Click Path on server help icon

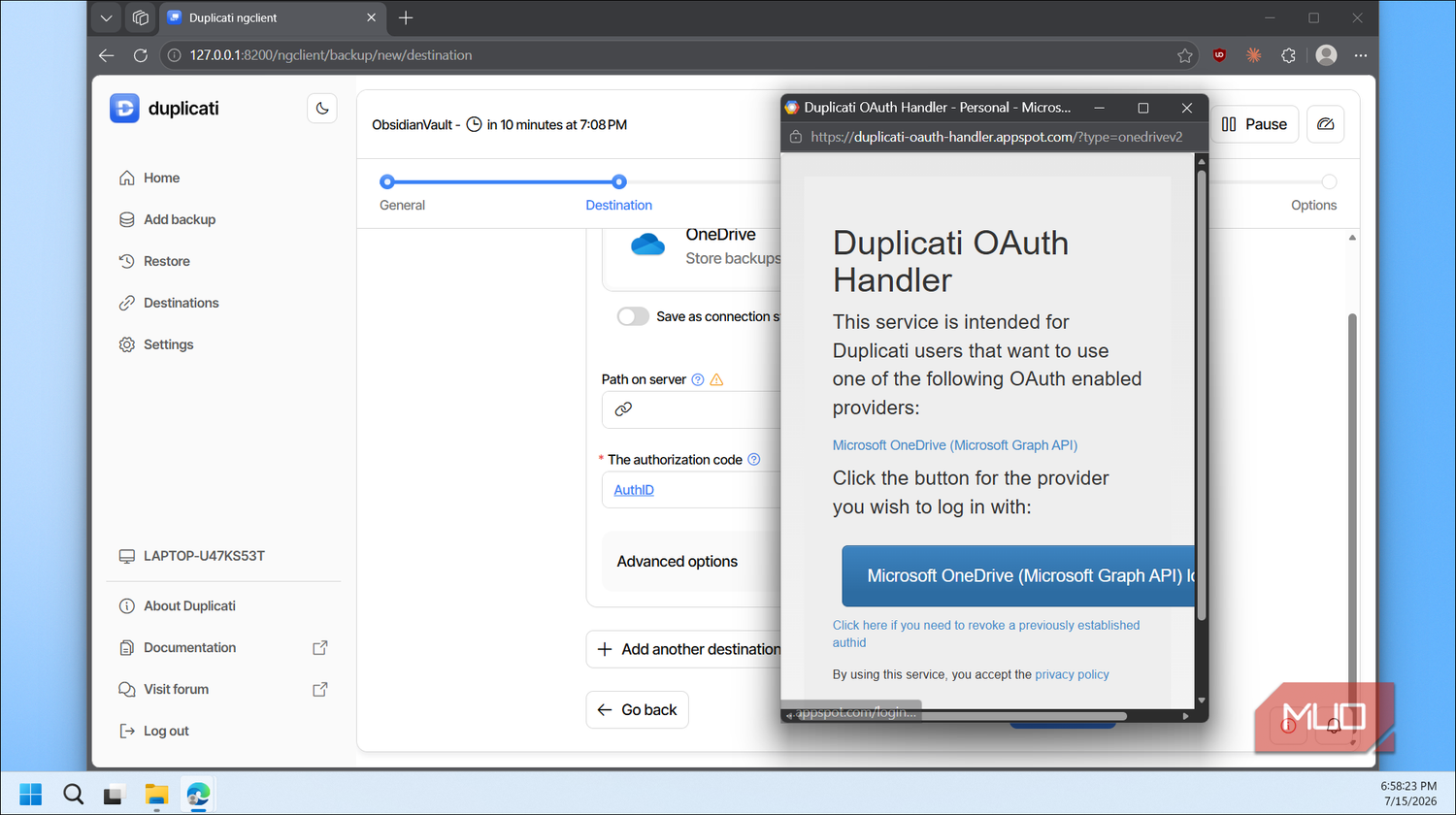(698, 379)
